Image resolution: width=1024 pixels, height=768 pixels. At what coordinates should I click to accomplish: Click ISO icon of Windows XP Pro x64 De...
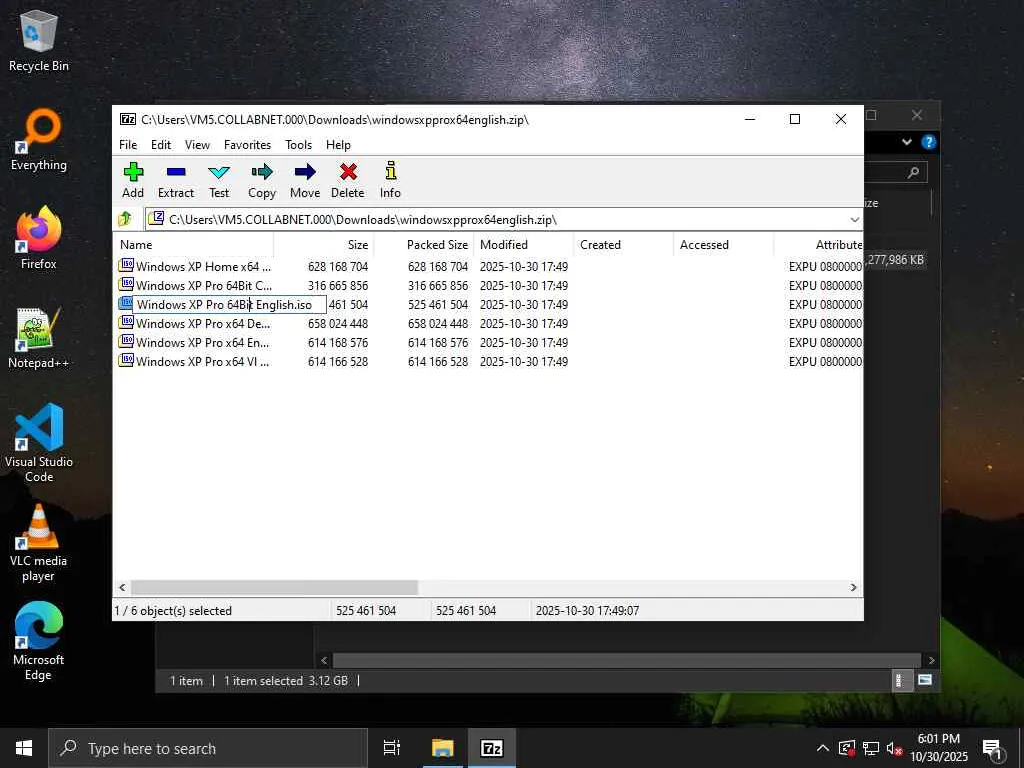[x=126, y=323]
